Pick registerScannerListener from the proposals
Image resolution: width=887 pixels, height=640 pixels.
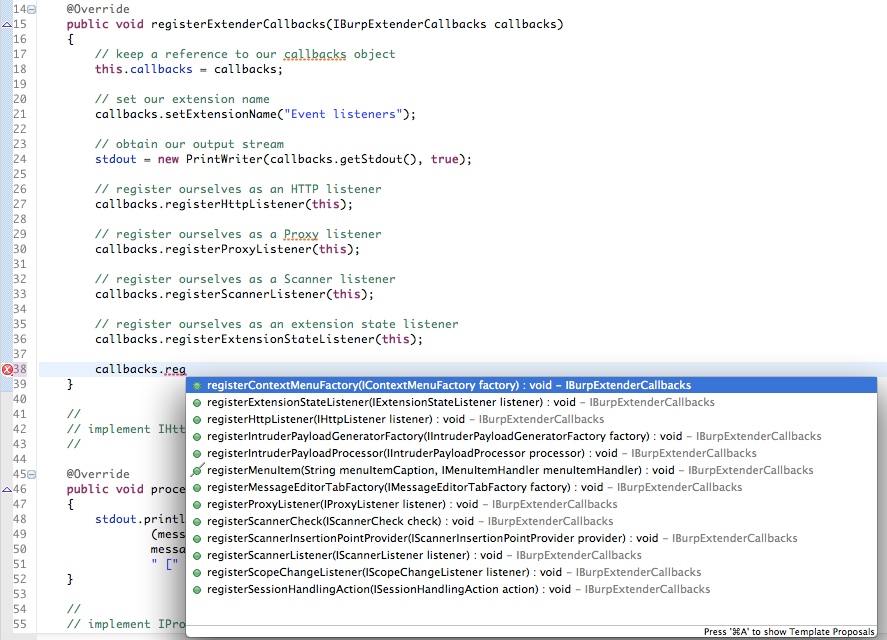click(340, 555)
